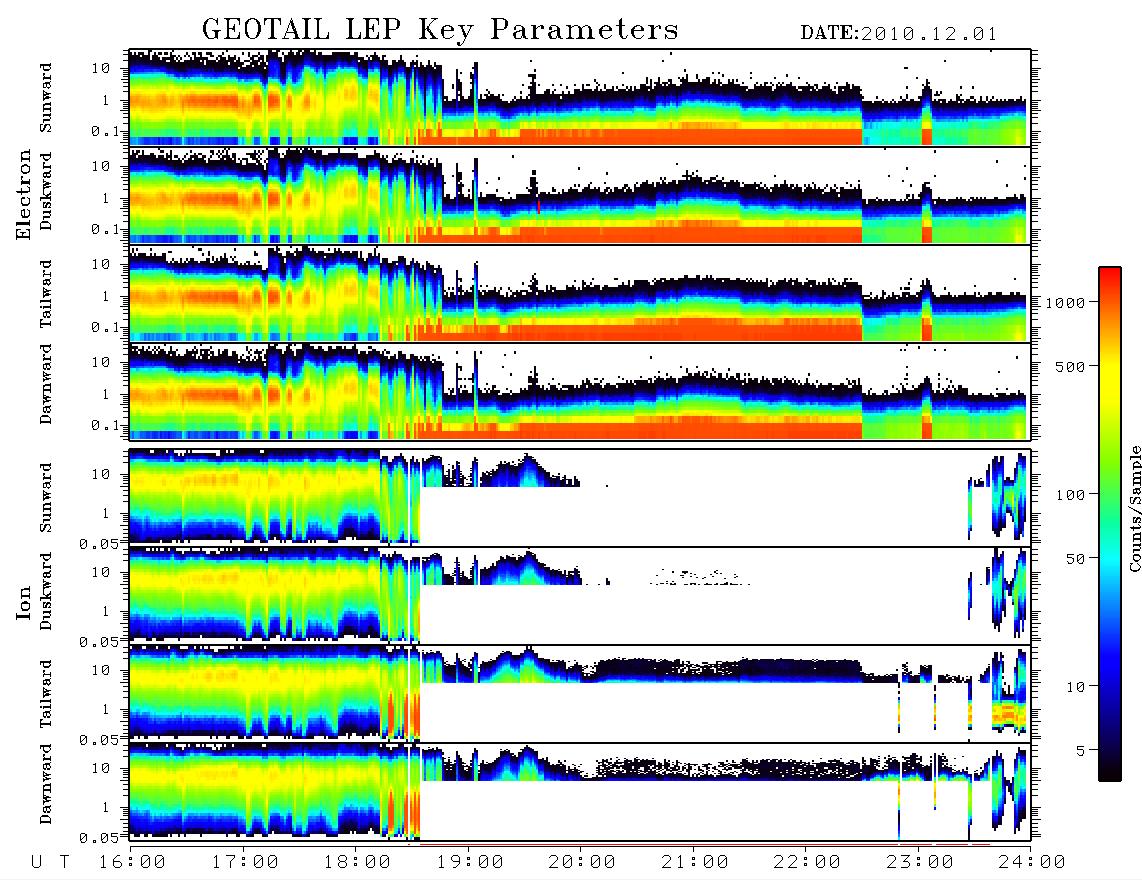The image size is (1142, 880).
Task: Select the Electron Sunward panel label
Action: click(x=46, y=98)
